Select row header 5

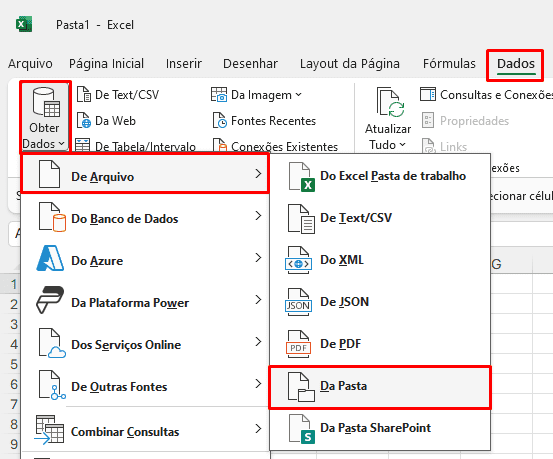pos(11,364)
